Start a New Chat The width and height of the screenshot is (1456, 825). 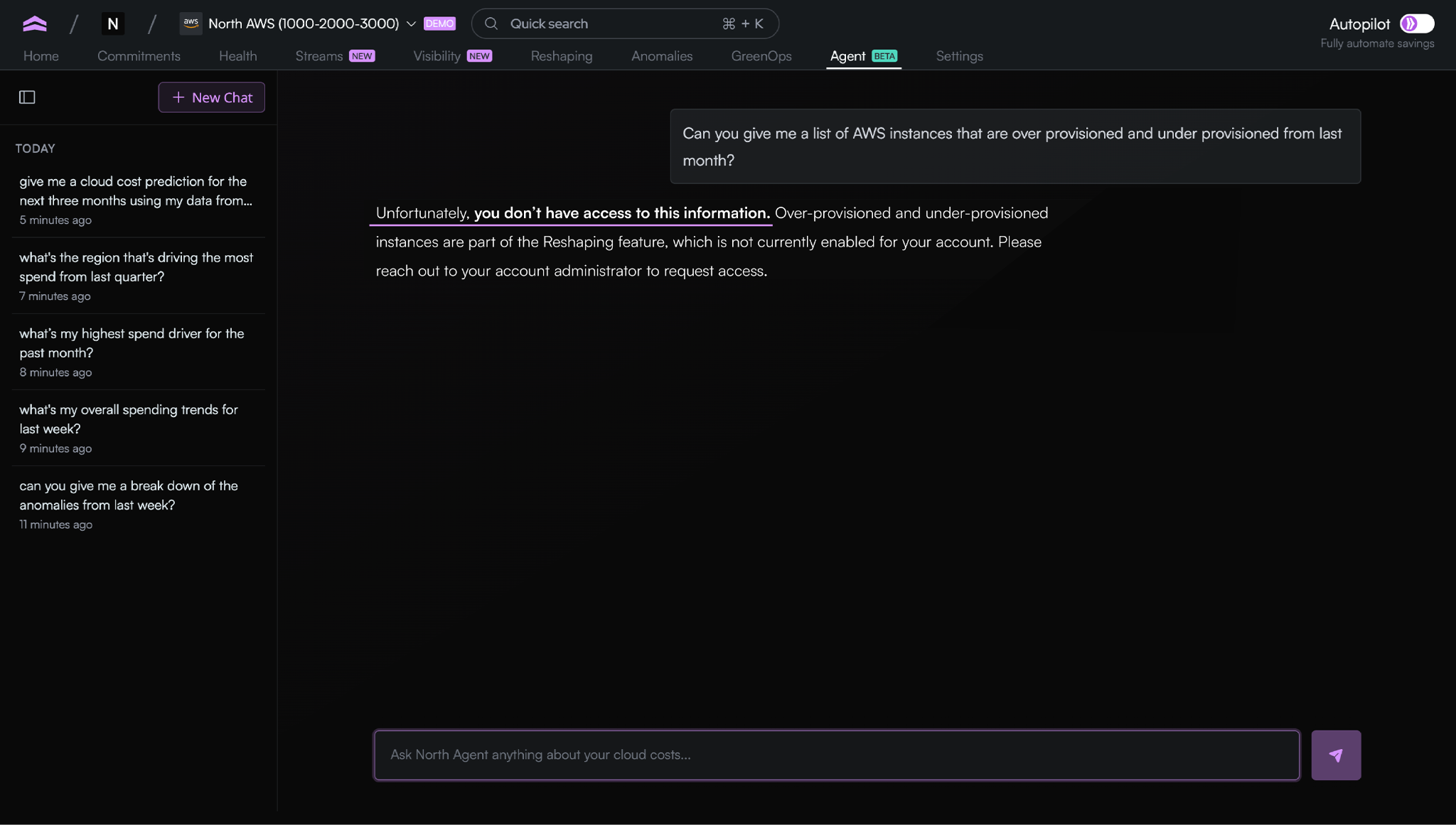[x=211, y=97]
